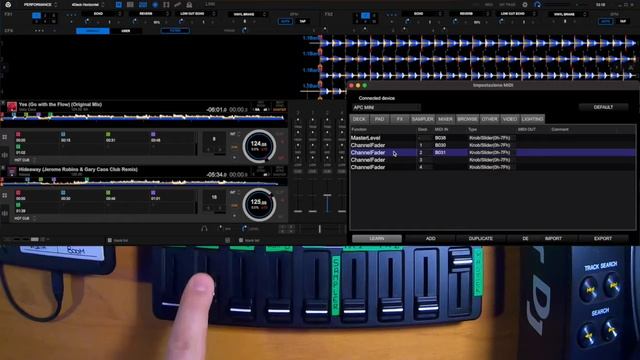This screenshot has width=640, height=360.
Task: Open FX2 VINYL BRAKE effect dropdown
Action: [568, 14]
